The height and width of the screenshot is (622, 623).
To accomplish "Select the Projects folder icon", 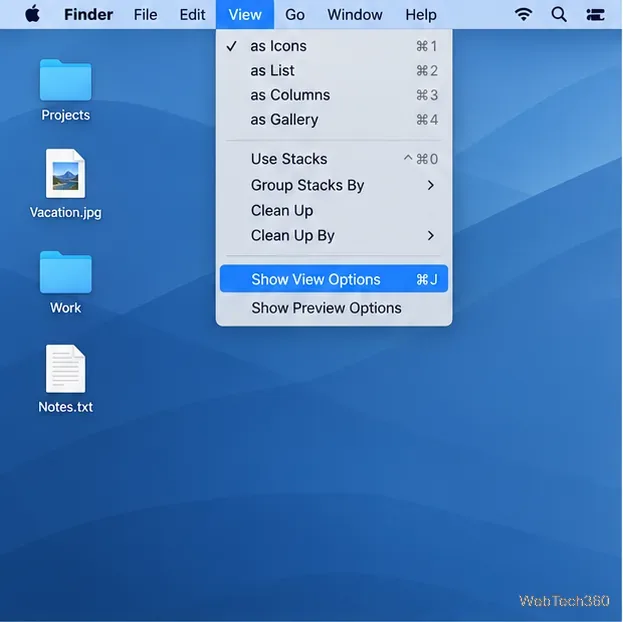I will (66, 80).
